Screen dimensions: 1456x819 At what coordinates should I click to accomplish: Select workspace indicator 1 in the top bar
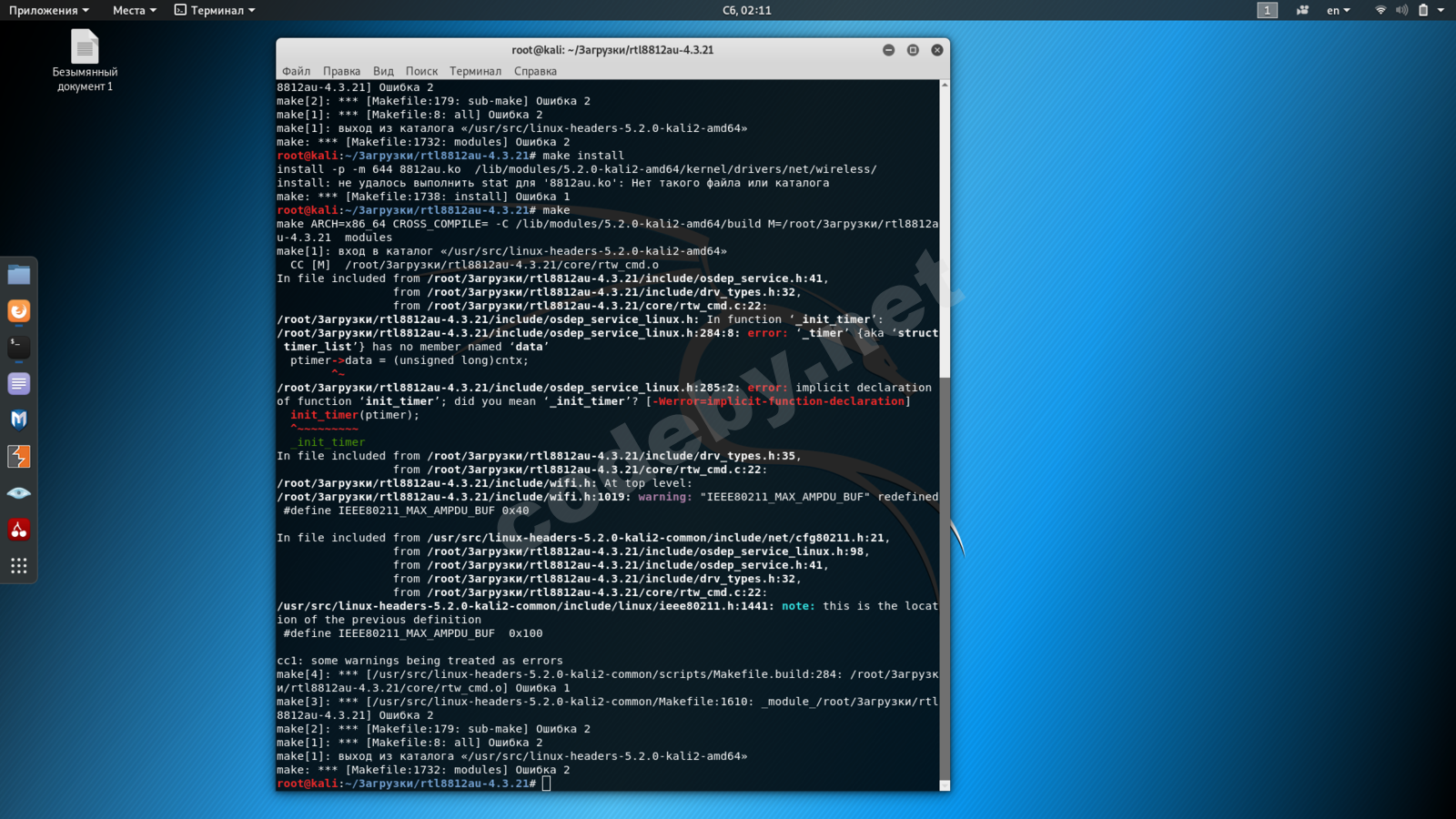point(1267,10)
